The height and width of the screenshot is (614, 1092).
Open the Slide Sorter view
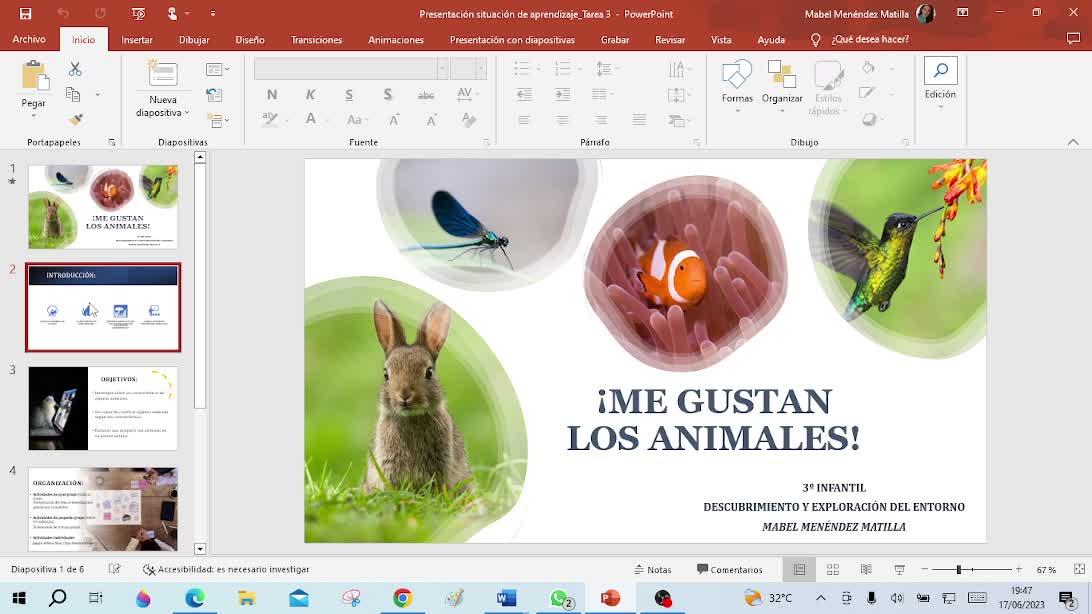click(832, 570)
